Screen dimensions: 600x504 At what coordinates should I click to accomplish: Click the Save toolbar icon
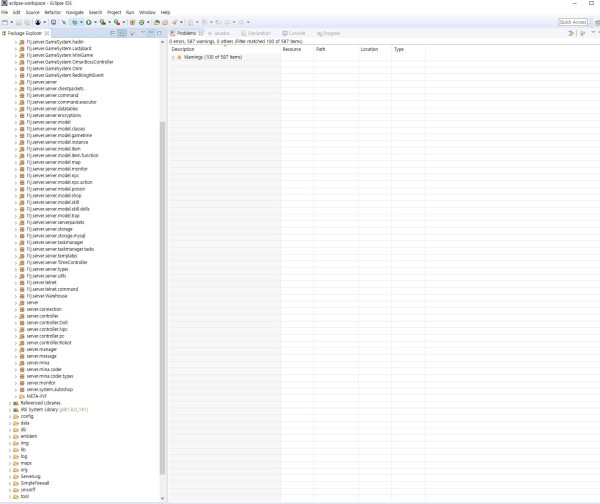pyautogui.click(x=19, y=22)
